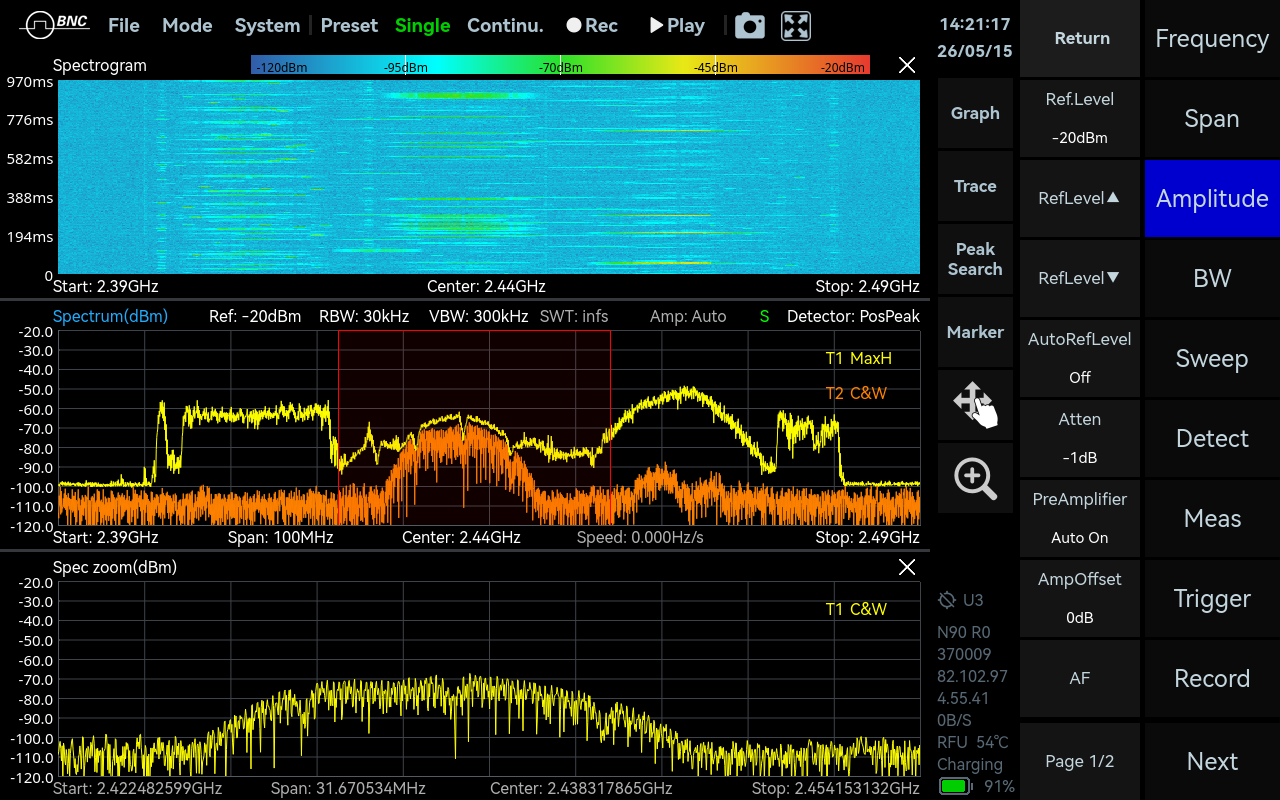Edit the Atten -1dB value
Viewport: 1280px width, 800px height.
click(1080, 438)
